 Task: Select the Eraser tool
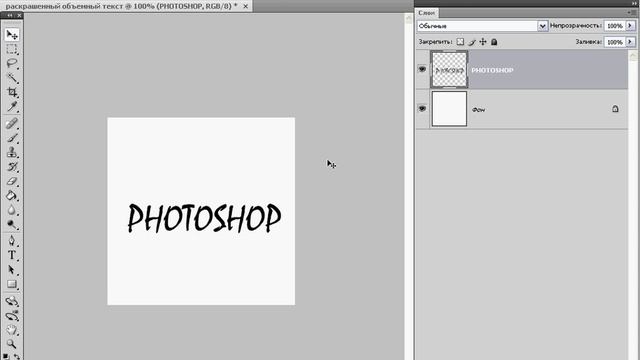pos(12,181)
